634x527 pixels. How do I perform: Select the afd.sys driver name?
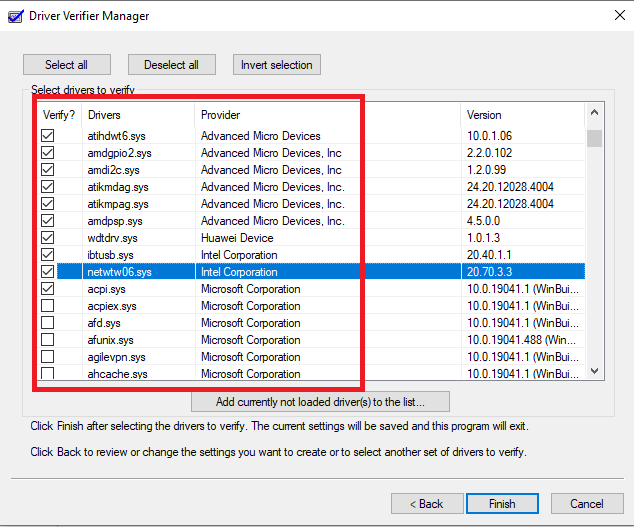(x=104, y=323)
